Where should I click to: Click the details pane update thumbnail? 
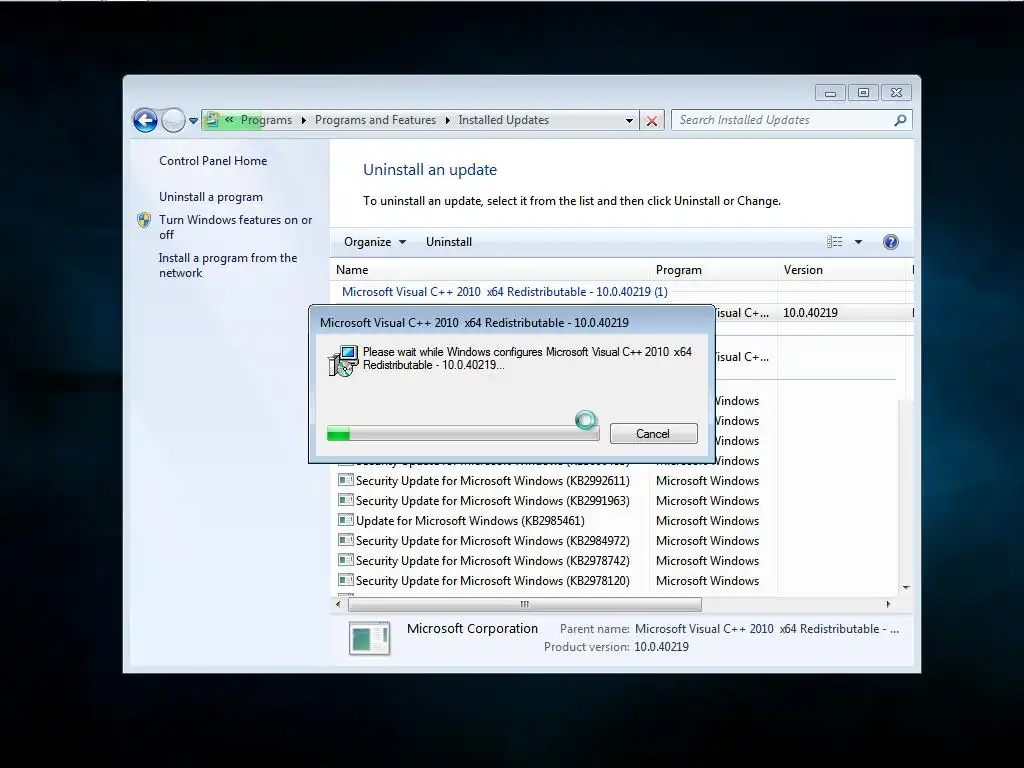tap(370, 638)
